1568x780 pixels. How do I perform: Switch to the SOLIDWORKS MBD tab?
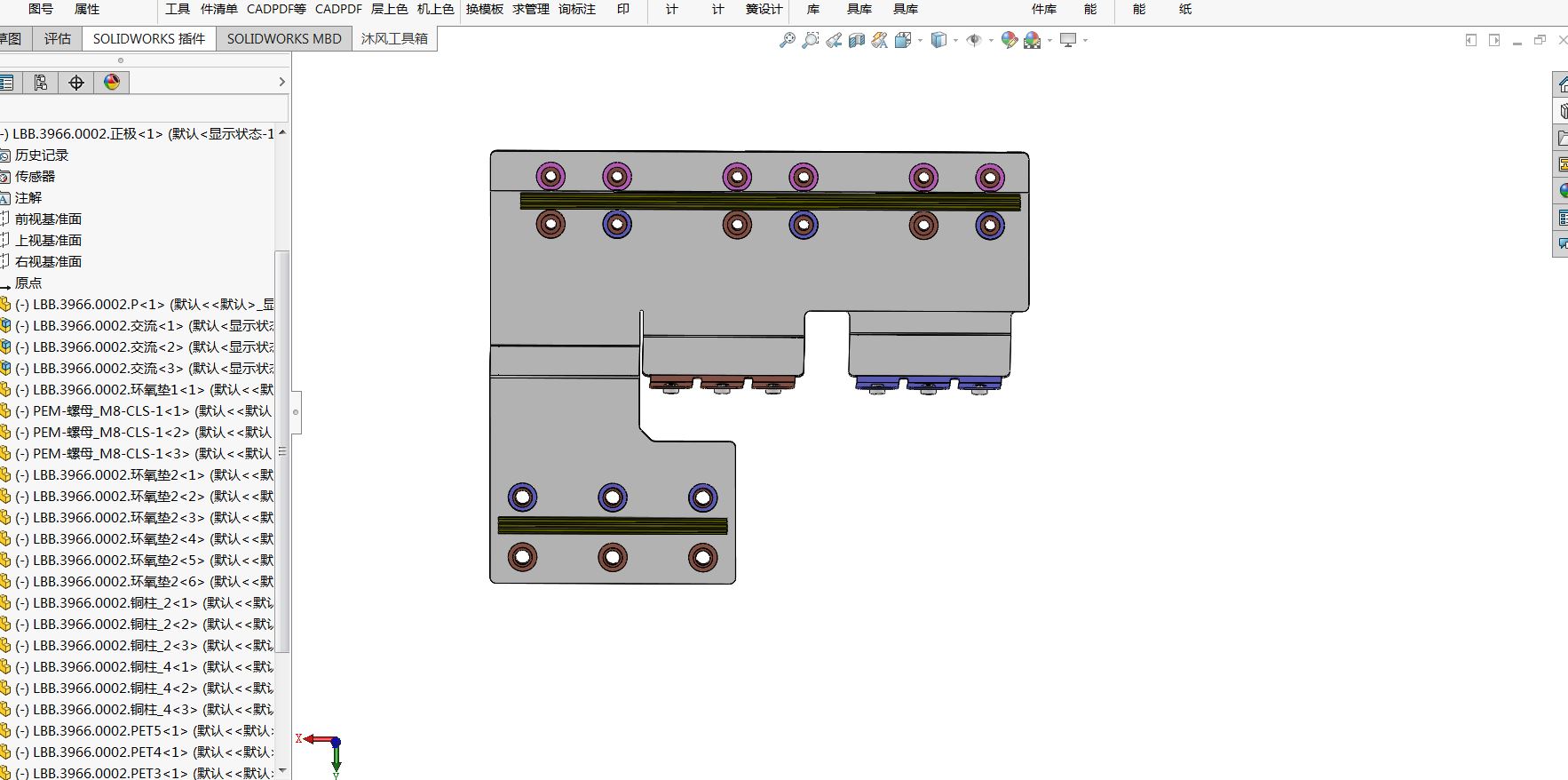tap(284, 39)
